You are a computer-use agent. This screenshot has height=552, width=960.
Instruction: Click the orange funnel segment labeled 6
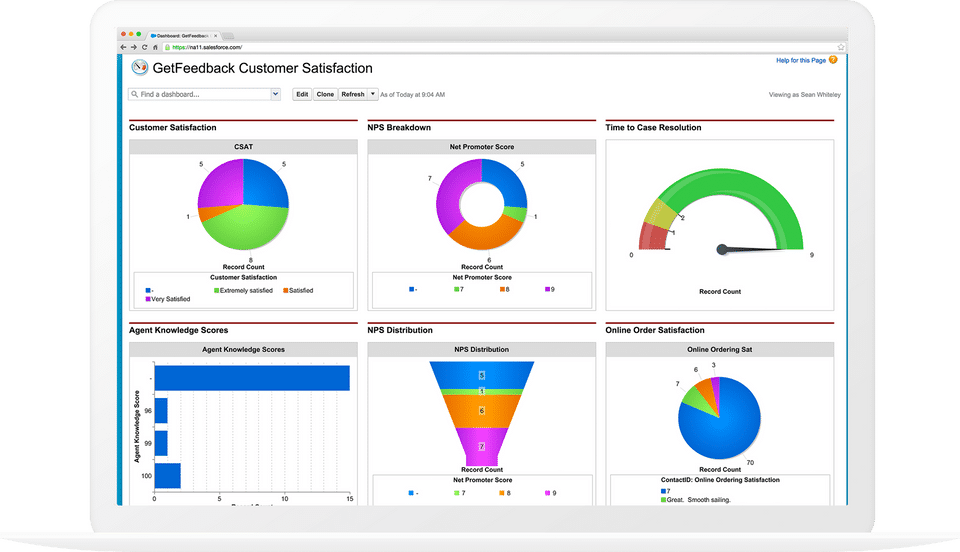pos(482,411)
